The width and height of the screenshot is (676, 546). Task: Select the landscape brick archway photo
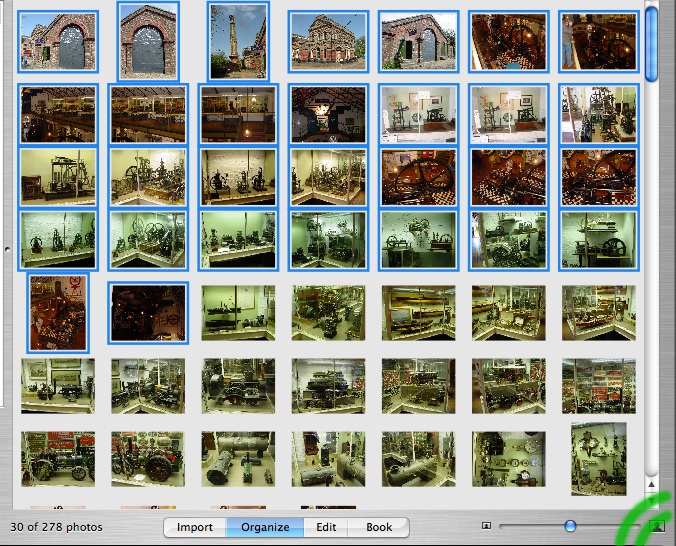coord(58,42)
